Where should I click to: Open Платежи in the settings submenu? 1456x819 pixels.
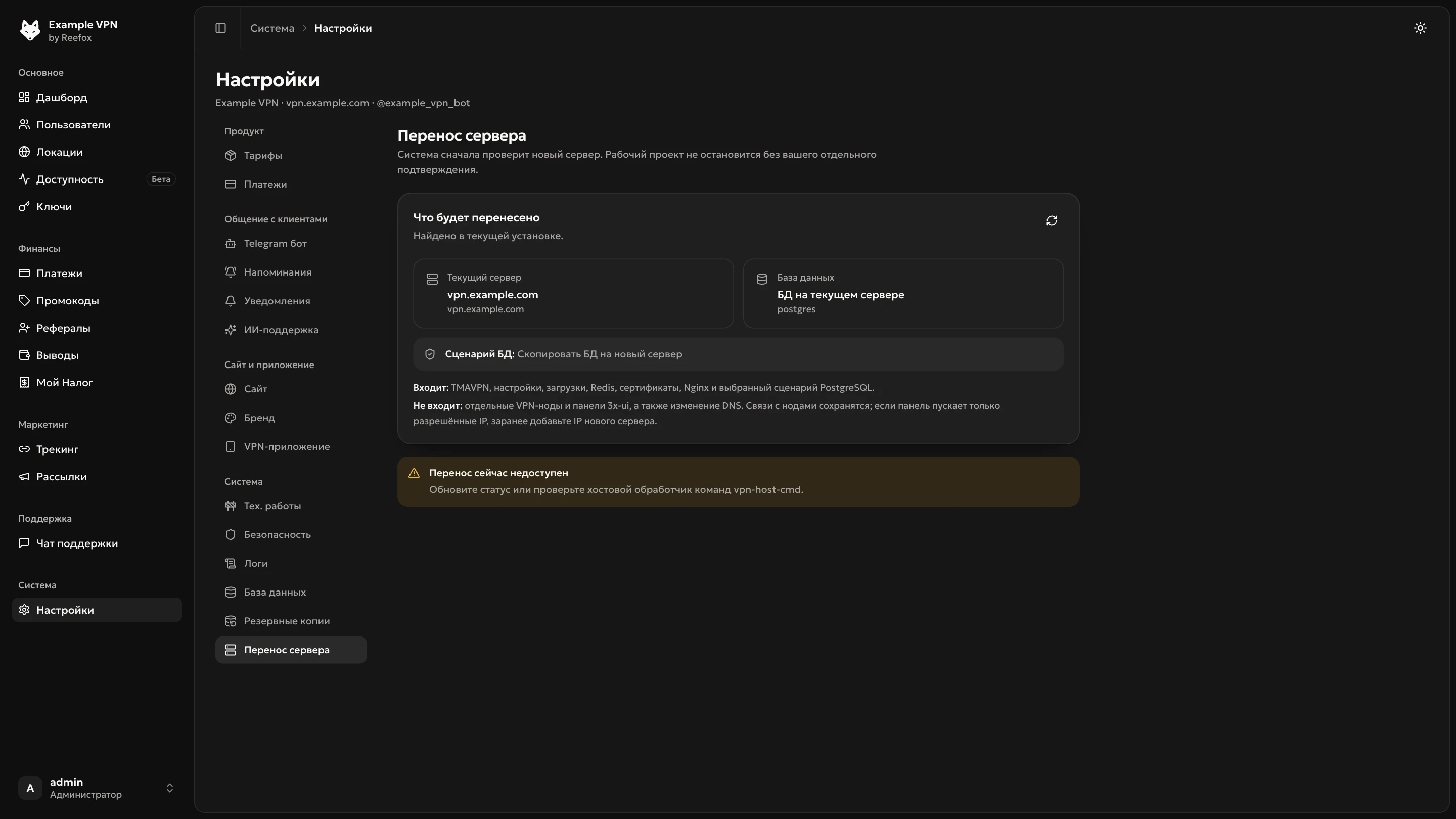click(291, 184)
